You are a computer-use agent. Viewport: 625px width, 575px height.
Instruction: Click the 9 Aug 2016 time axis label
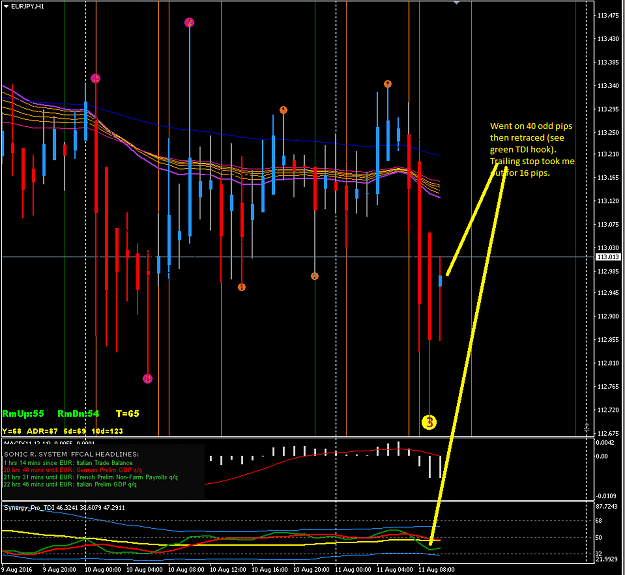pos(17,570)
